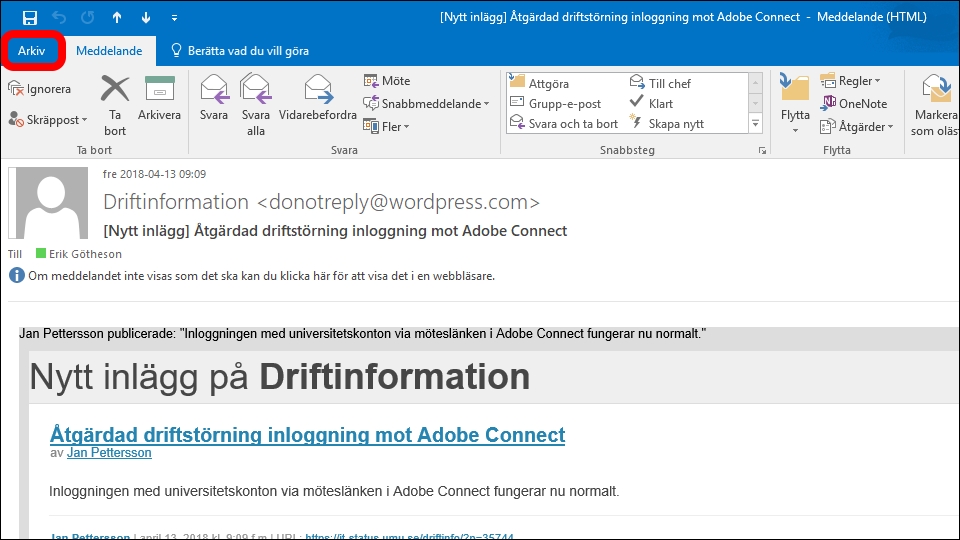Screen dimensions: 960x540
Task: Choose the Attgöra quick step
Action: point(540,83)
